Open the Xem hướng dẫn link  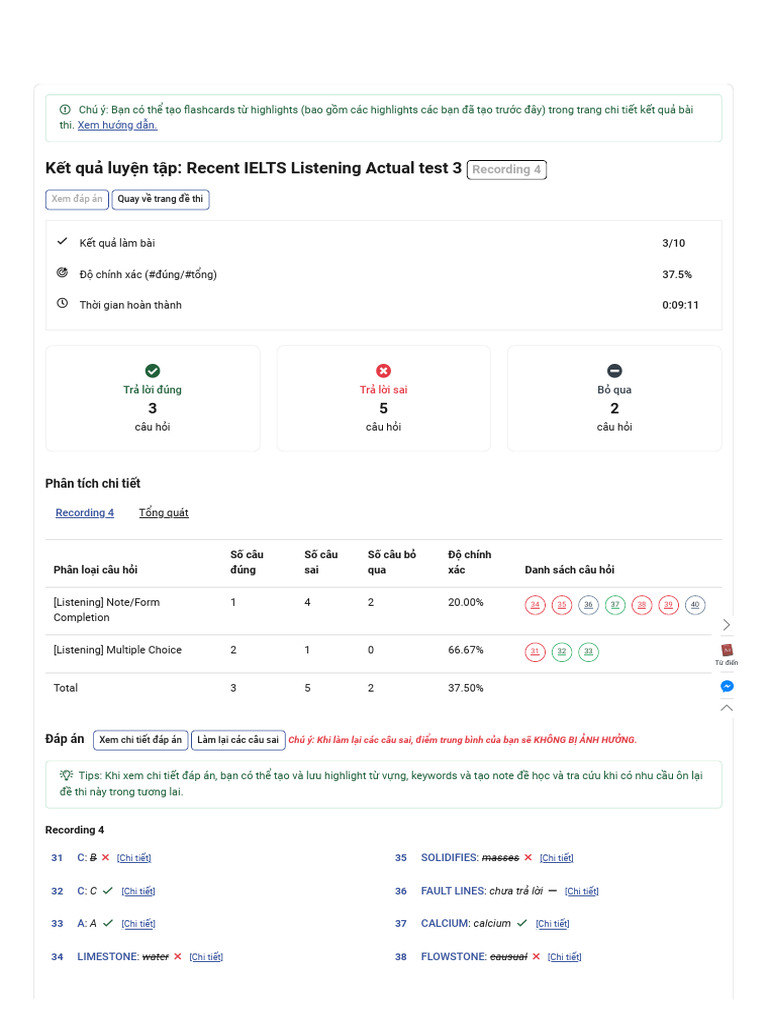117,125
